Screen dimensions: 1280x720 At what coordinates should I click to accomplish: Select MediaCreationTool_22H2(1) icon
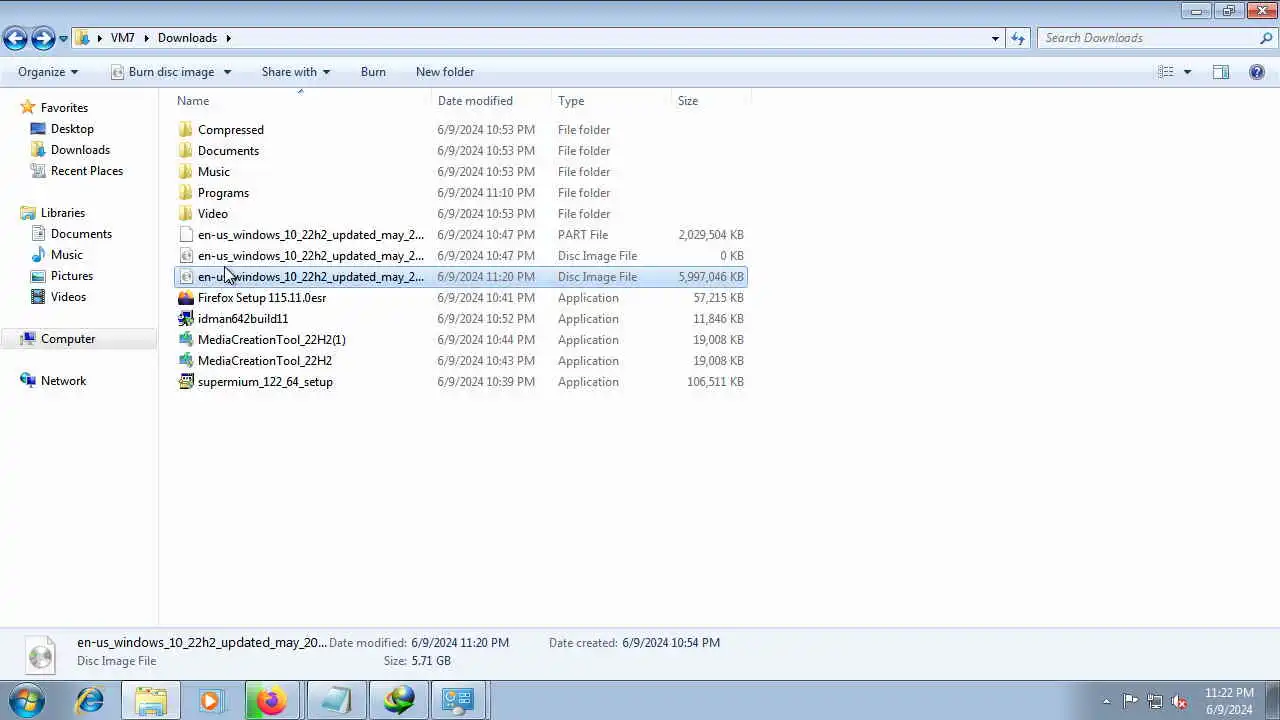click(x=186, y=340)
